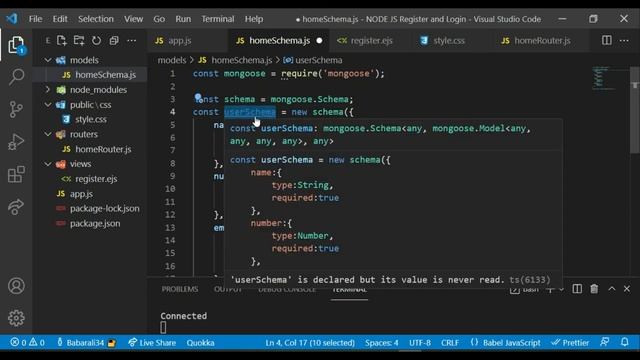Open register.ejs in the file tree

click(x=96, y=179)
